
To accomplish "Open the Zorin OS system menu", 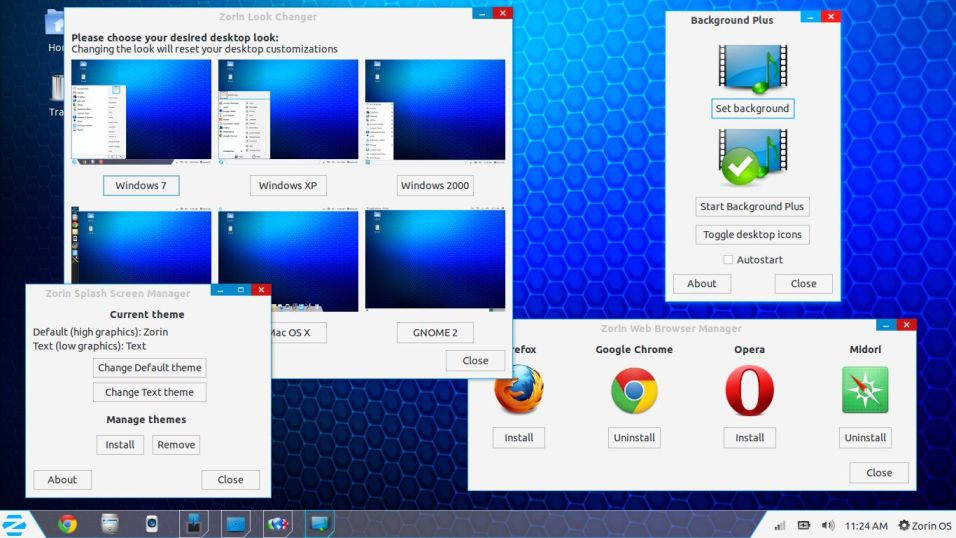I will point(925,525).
